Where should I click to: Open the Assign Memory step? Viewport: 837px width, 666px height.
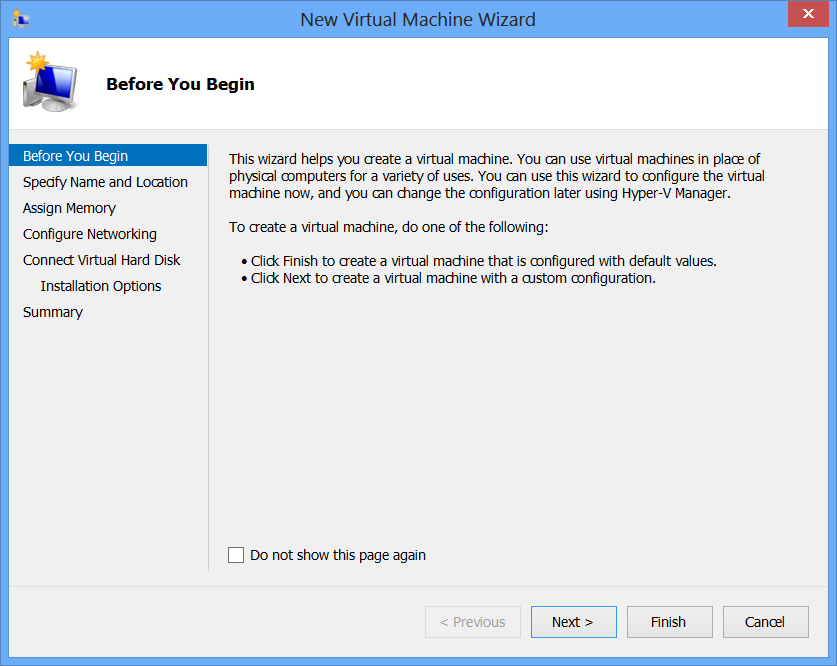point(69,208)
